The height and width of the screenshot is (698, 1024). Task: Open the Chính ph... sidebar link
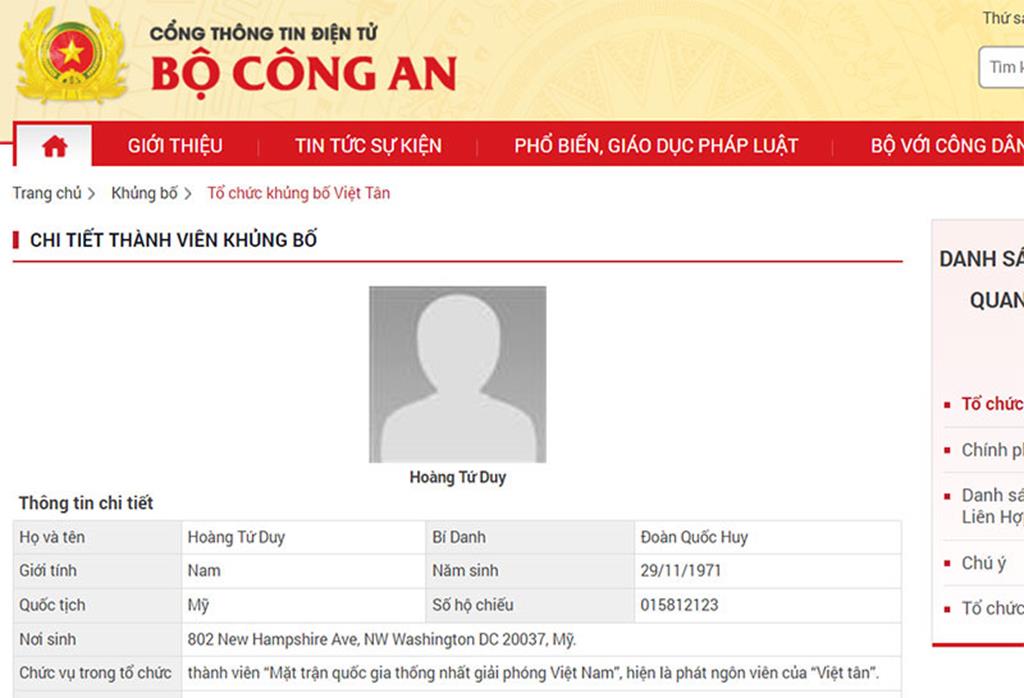point(992,450)
